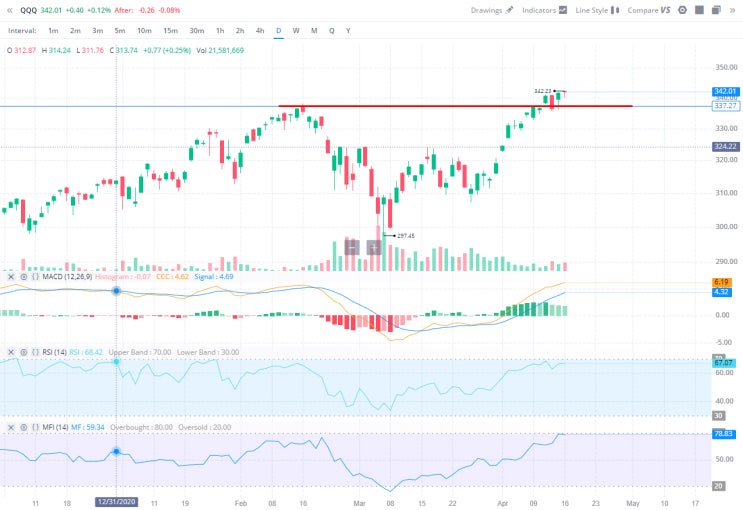Image resolution: width=743 pixels, height=510 pixels.
Task: Click the 297.45 low price annotation
Action: click(x=406, y=236)
